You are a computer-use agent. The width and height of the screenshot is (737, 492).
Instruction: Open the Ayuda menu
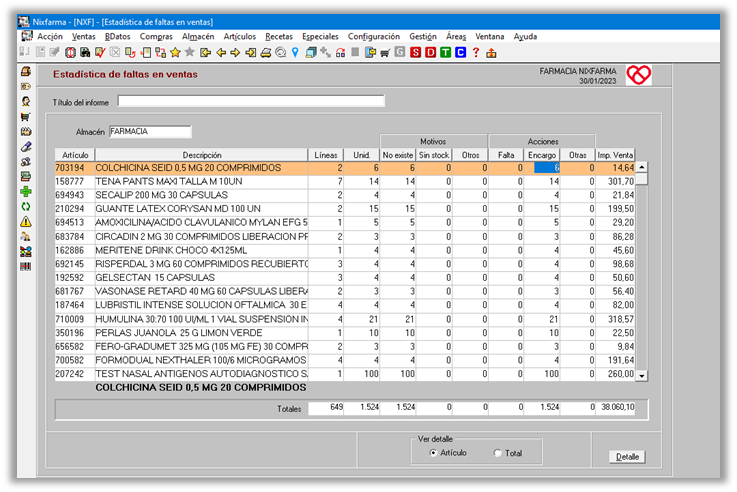pyautogui.click(x=525, y=37)
